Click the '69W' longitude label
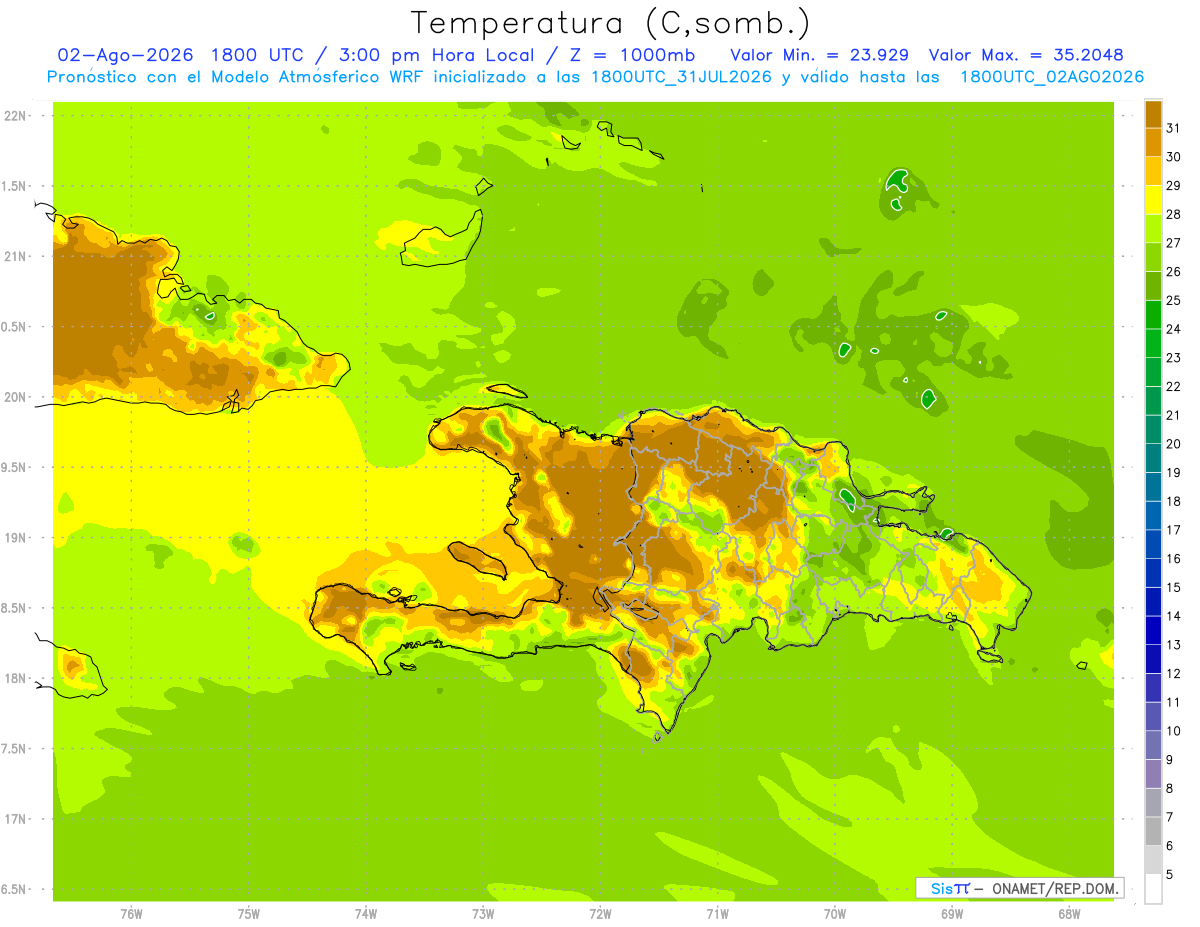1200x927 pixels. tap(952, 914)
